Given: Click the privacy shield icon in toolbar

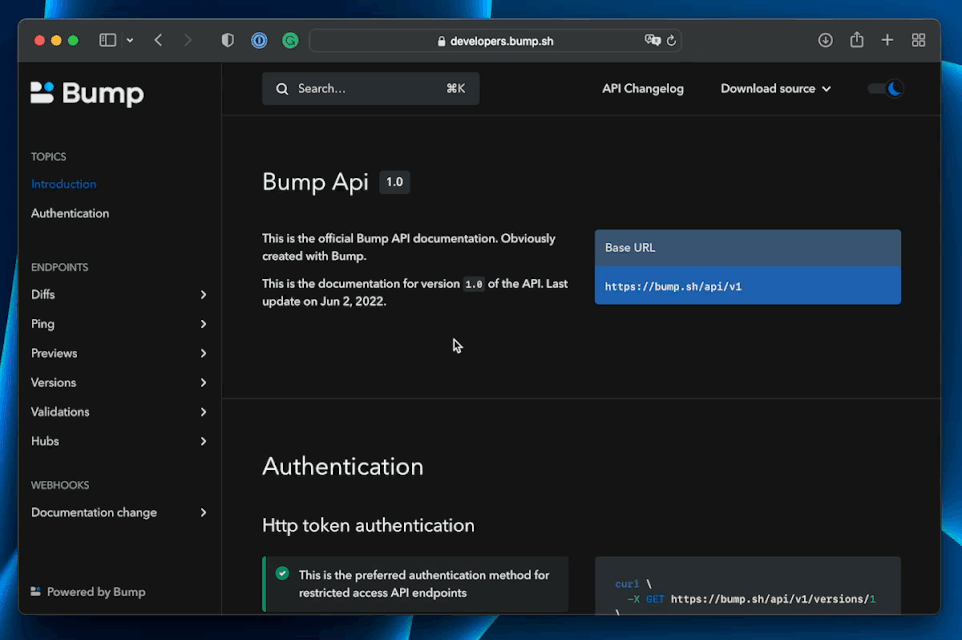Looking at the screenshot, I should pos(228,40).
